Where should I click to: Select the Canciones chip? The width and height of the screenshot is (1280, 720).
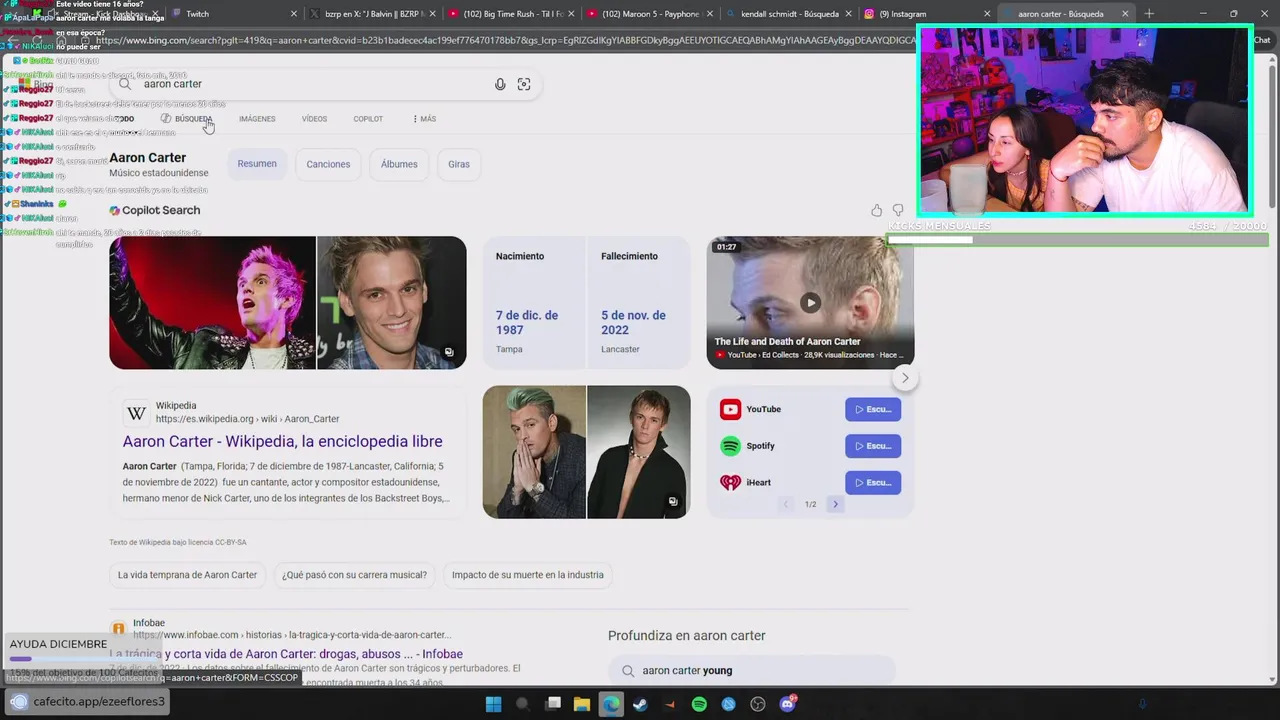click(328, 164)
